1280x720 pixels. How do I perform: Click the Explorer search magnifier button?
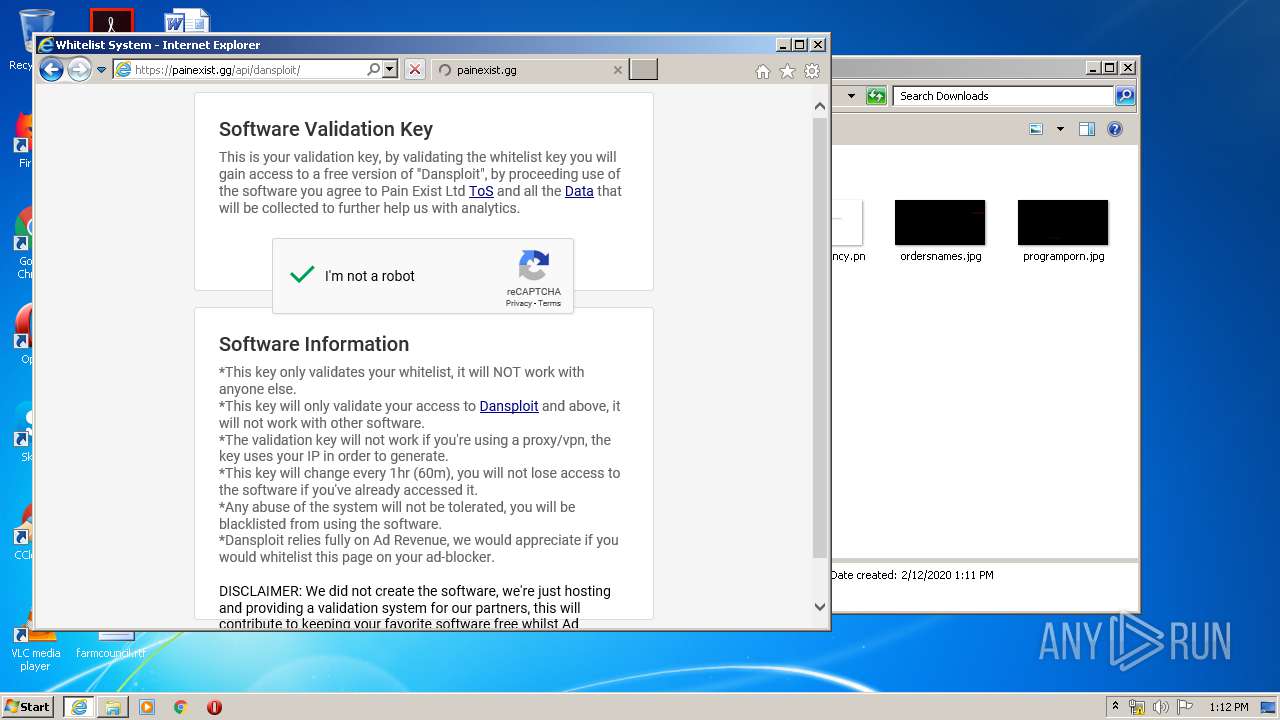[x=1125, y=96]
